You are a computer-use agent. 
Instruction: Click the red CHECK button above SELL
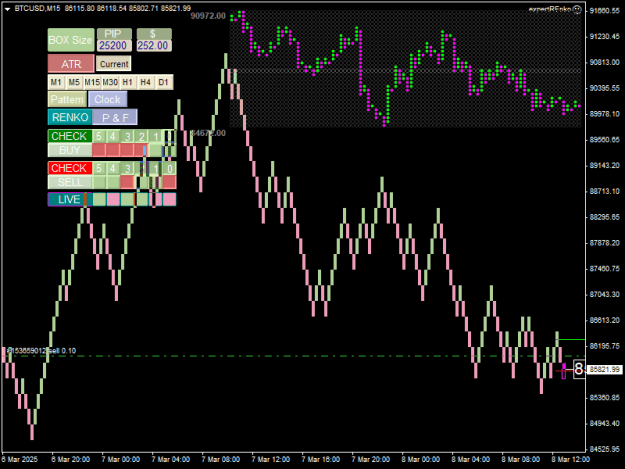[69, 168]
